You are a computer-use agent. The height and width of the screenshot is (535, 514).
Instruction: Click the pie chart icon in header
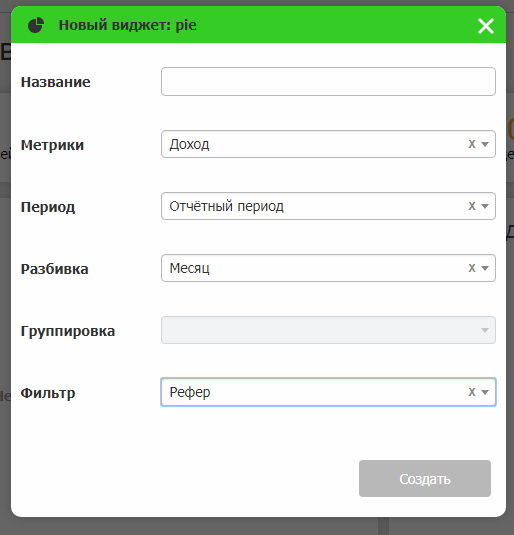click(x=36, y=25)
